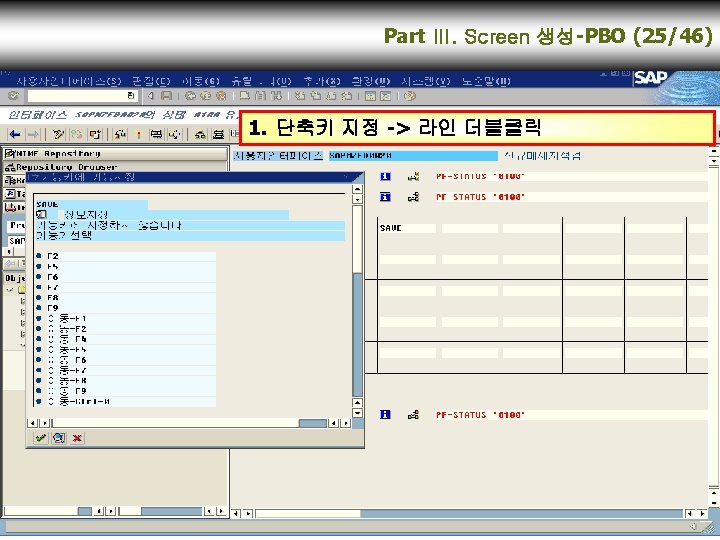This screenshot has height=540, width=720.
Task: Click the Help question-mark icon in standard toolbar
Action: tap(410, 96)
